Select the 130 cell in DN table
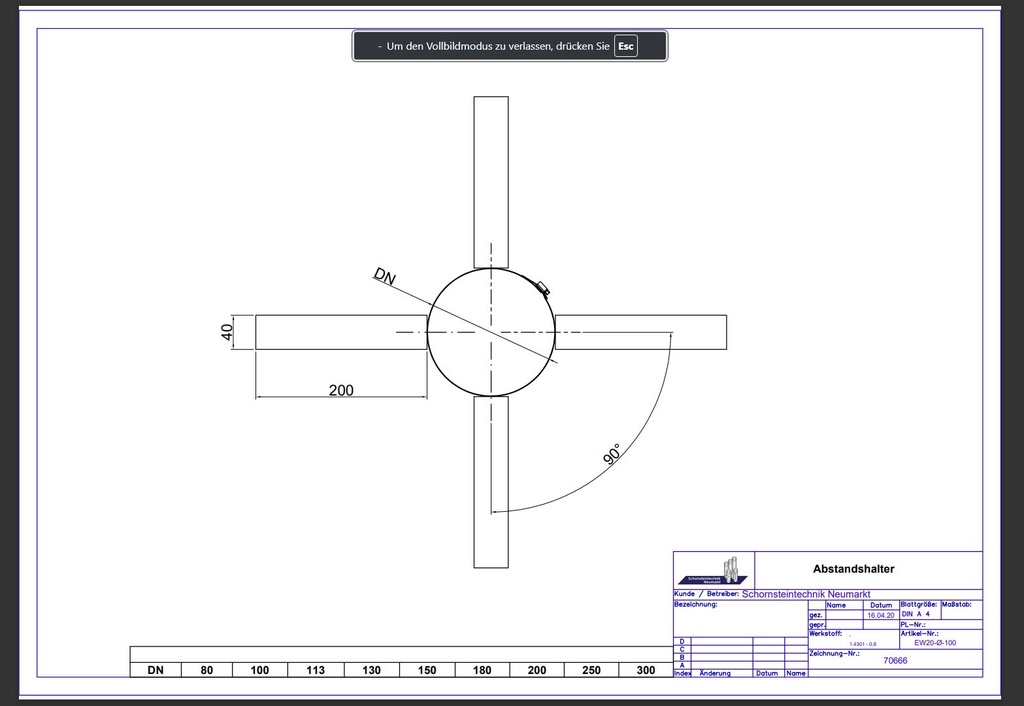 coord(372,670)
